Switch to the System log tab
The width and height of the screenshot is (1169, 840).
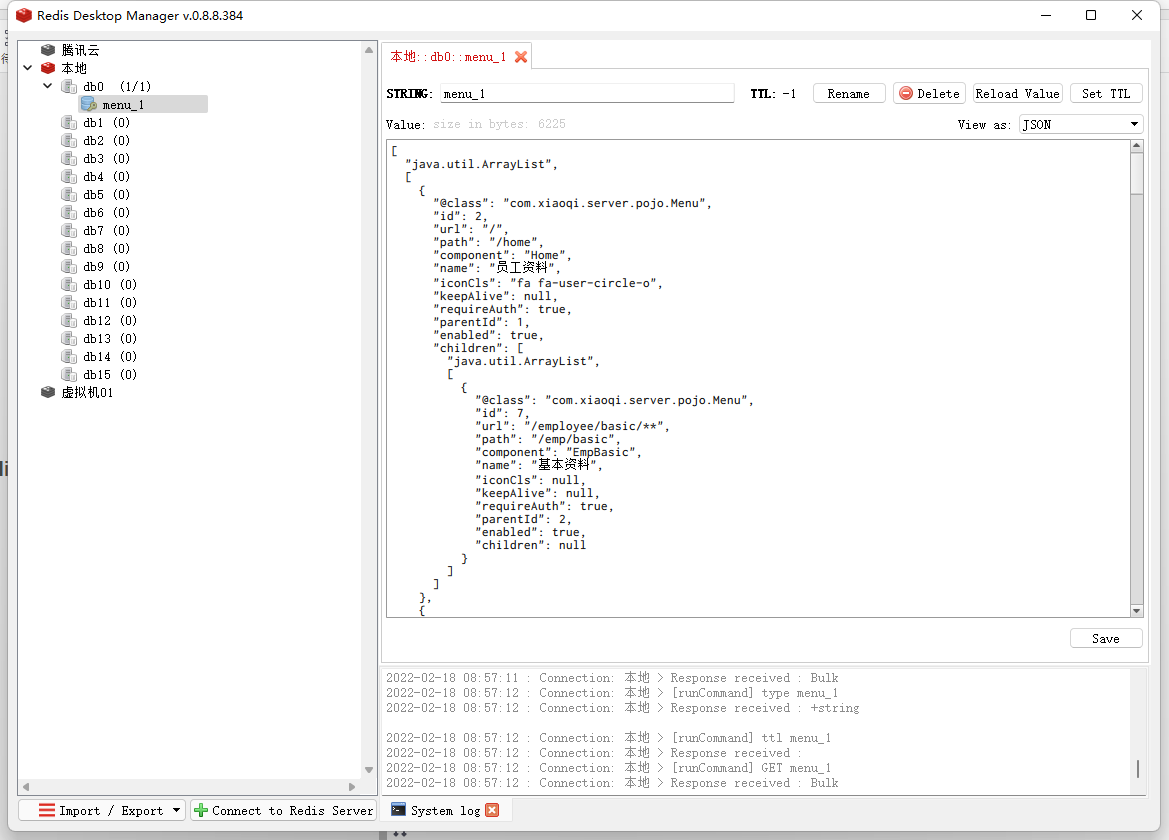pos(445,810)
